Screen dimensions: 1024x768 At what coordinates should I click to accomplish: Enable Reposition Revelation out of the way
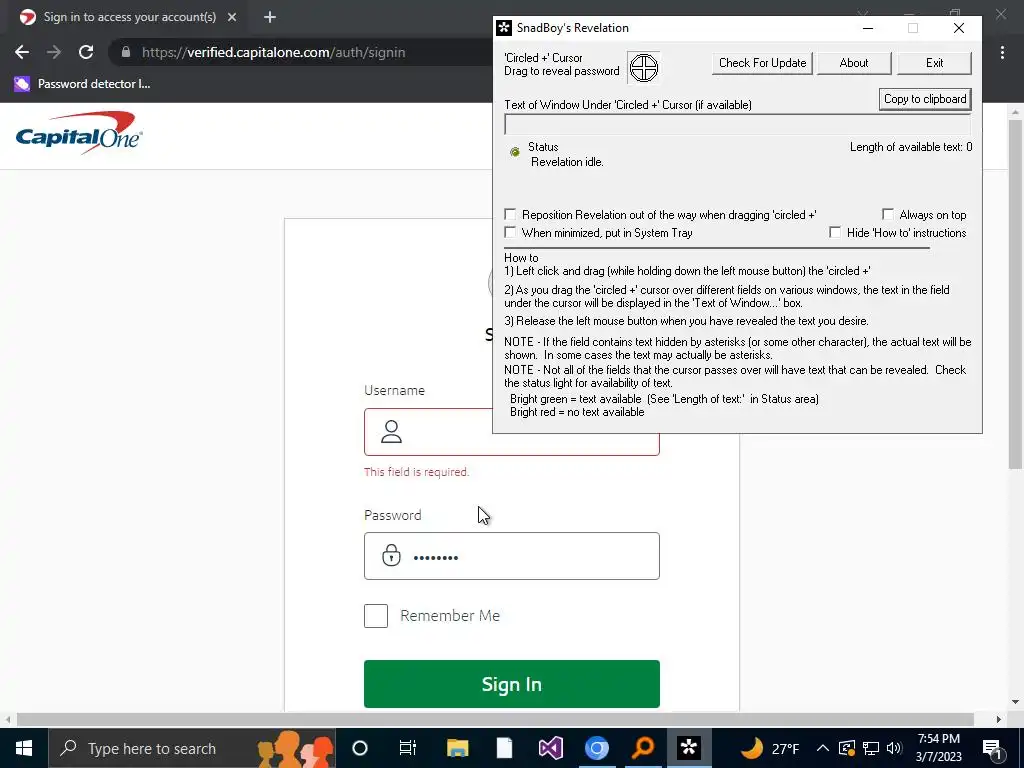tap(510, 214)
